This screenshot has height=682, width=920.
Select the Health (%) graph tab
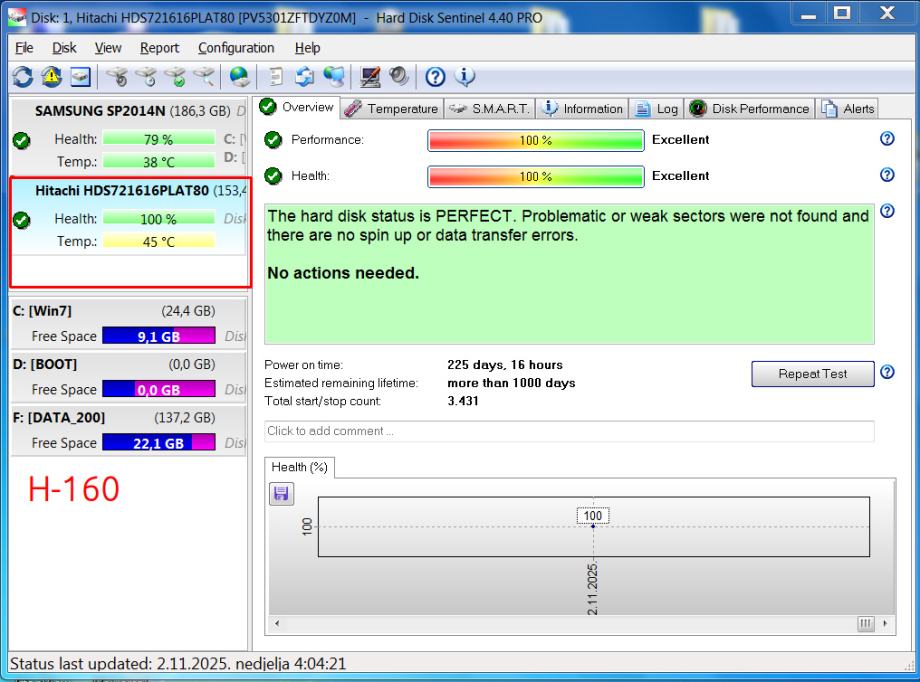299,467
